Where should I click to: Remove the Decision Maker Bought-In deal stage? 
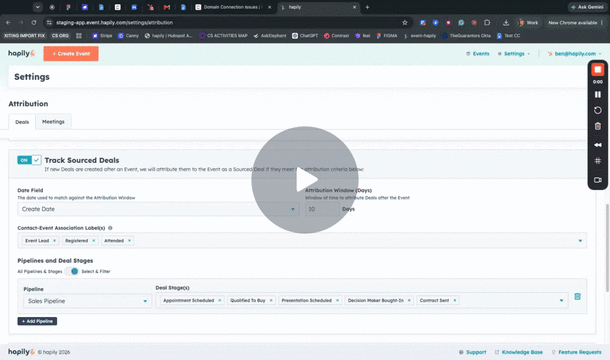(409, 300)
